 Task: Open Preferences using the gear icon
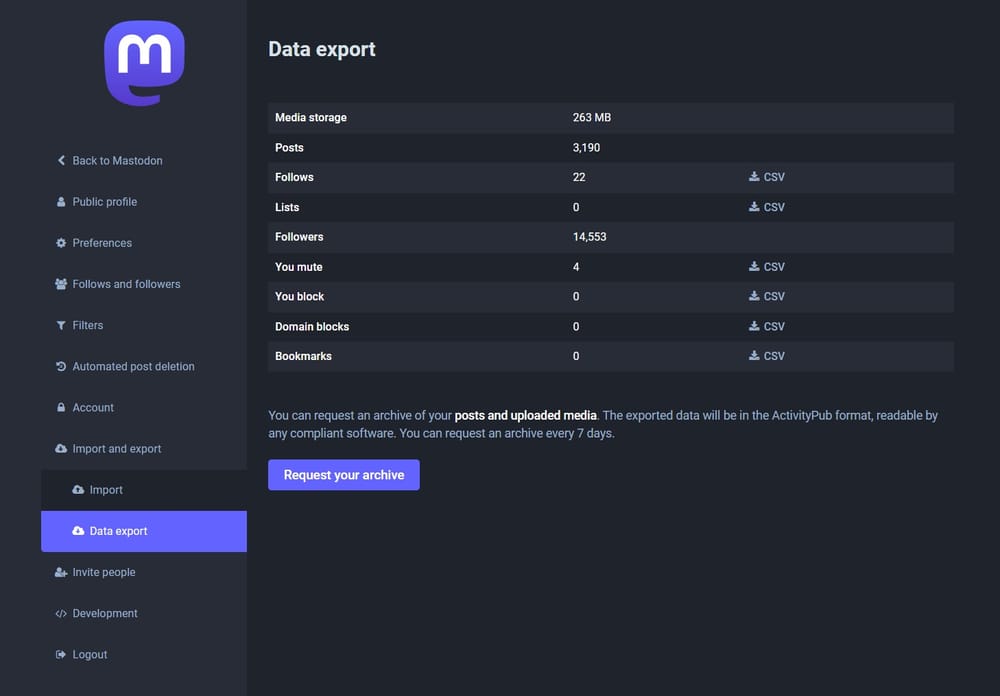pos(61,243)
